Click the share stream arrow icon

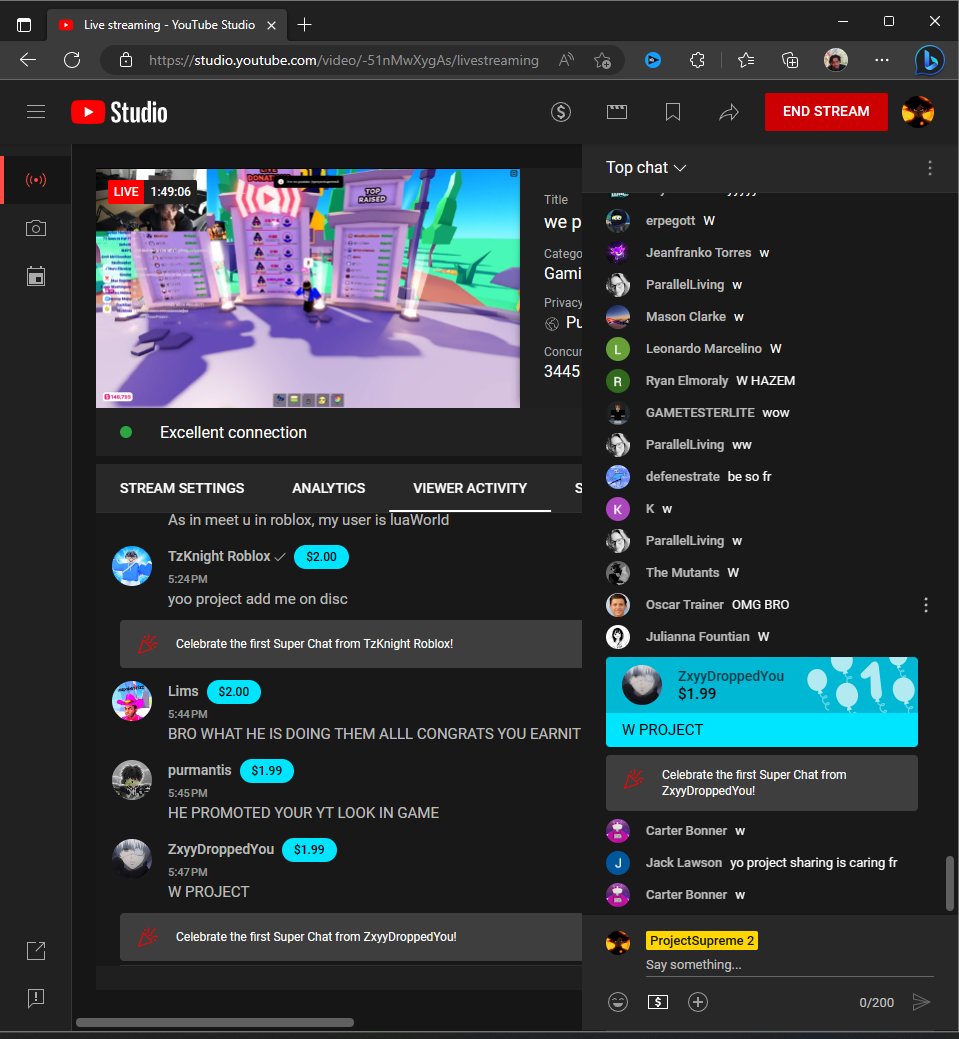(728, 112)
